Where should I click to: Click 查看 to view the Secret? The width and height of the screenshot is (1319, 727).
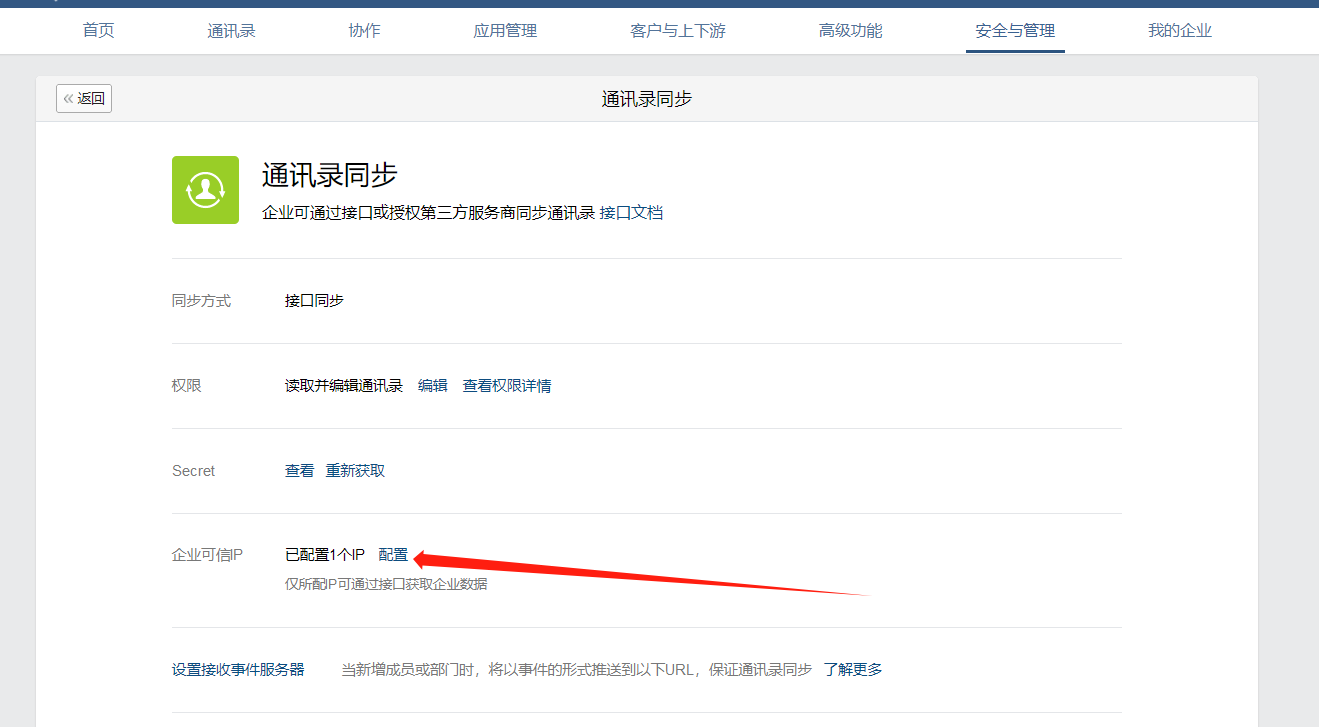(300, 471)
